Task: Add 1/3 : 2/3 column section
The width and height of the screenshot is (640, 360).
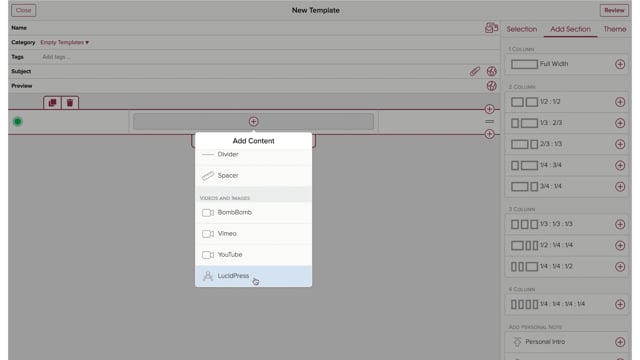Action: point(620,123)
